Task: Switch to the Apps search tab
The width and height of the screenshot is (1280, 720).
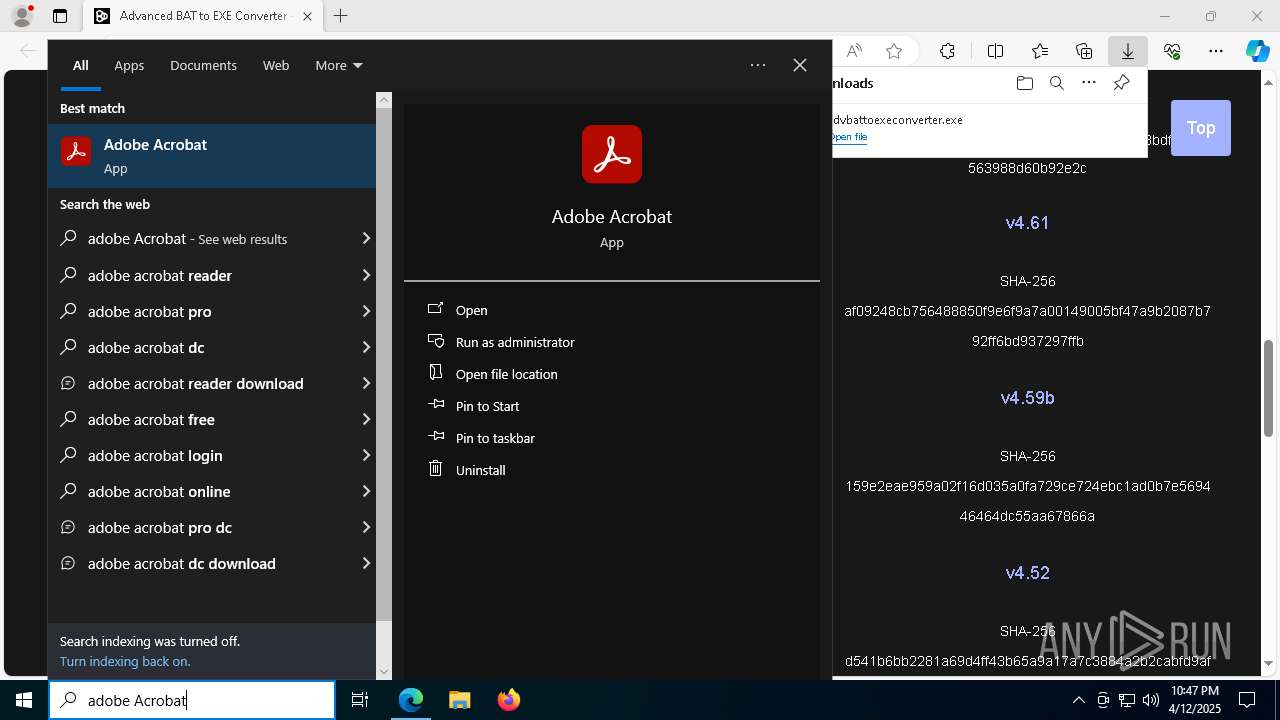Action: [x=129, y=65]
